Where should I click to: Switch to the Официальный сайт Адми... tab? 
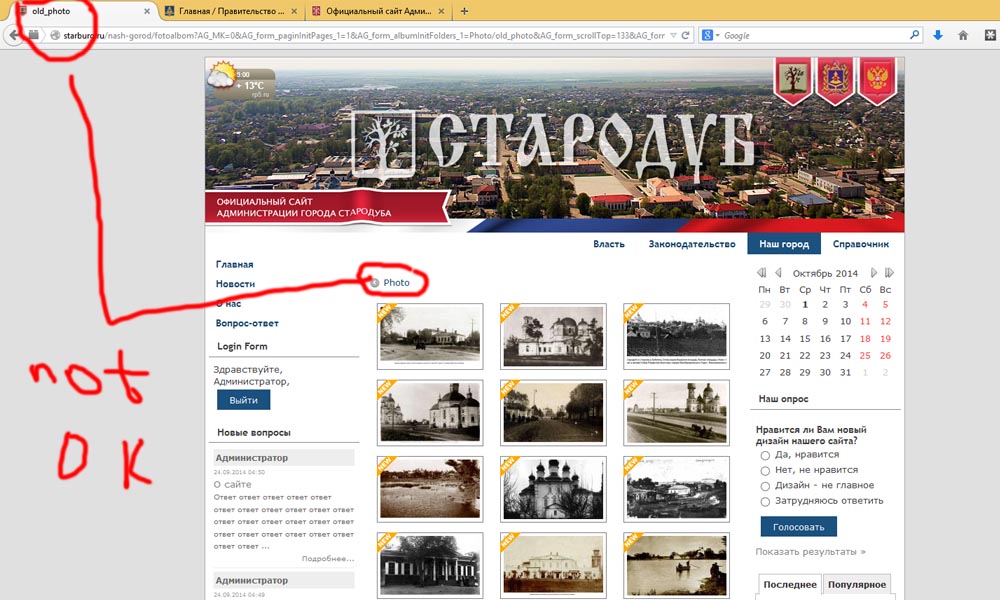point(378,11)
